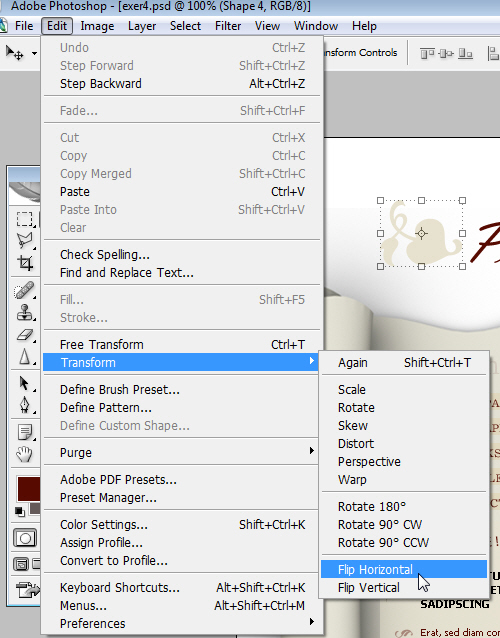Open the Layer menu
500x638 pixels.
142,26
